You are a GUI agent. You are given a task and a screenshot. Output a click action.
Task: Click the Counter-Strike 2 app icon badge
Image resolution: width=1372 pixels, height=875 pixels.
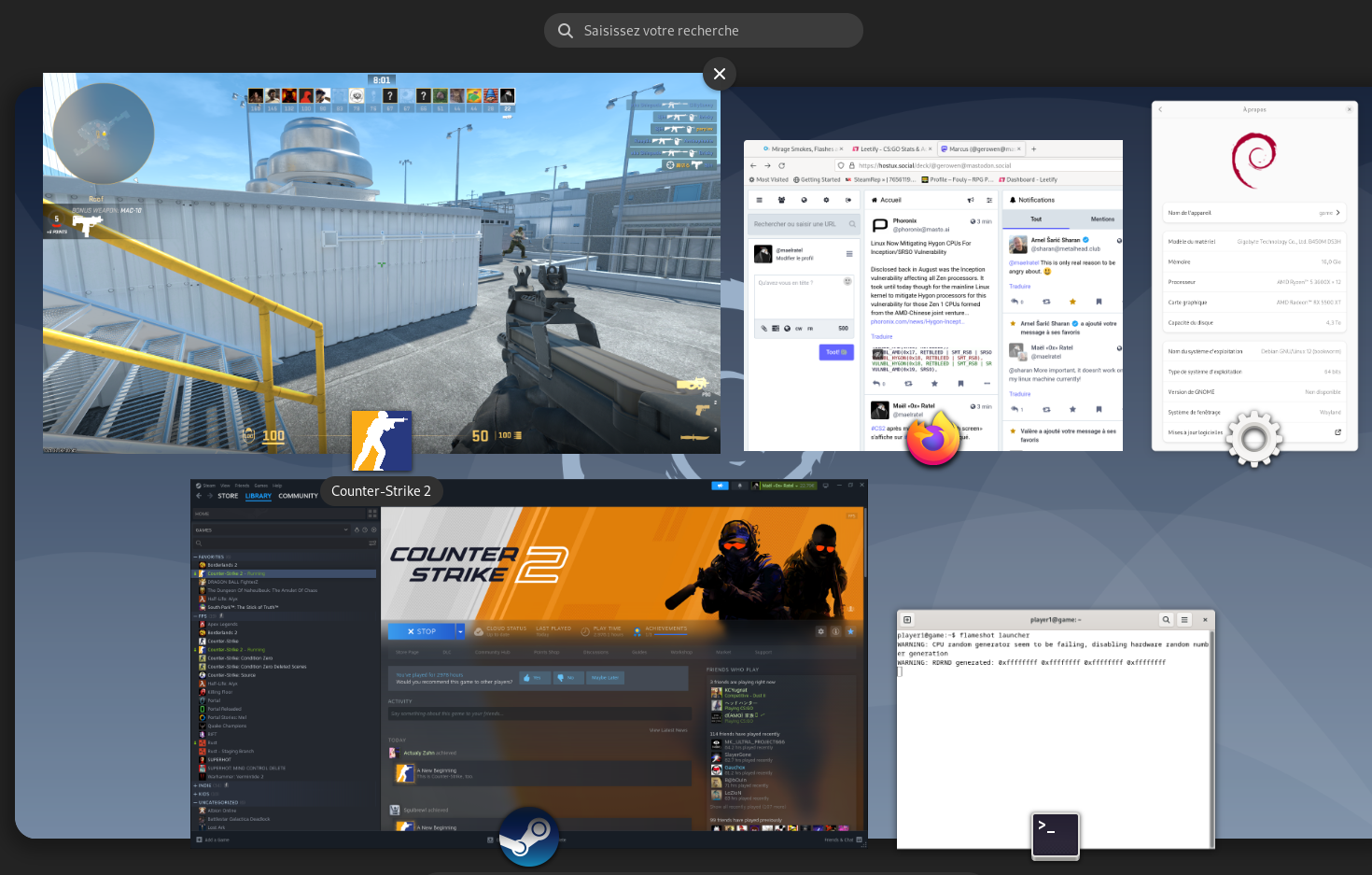pyautogui.click(x=381, y=441)
